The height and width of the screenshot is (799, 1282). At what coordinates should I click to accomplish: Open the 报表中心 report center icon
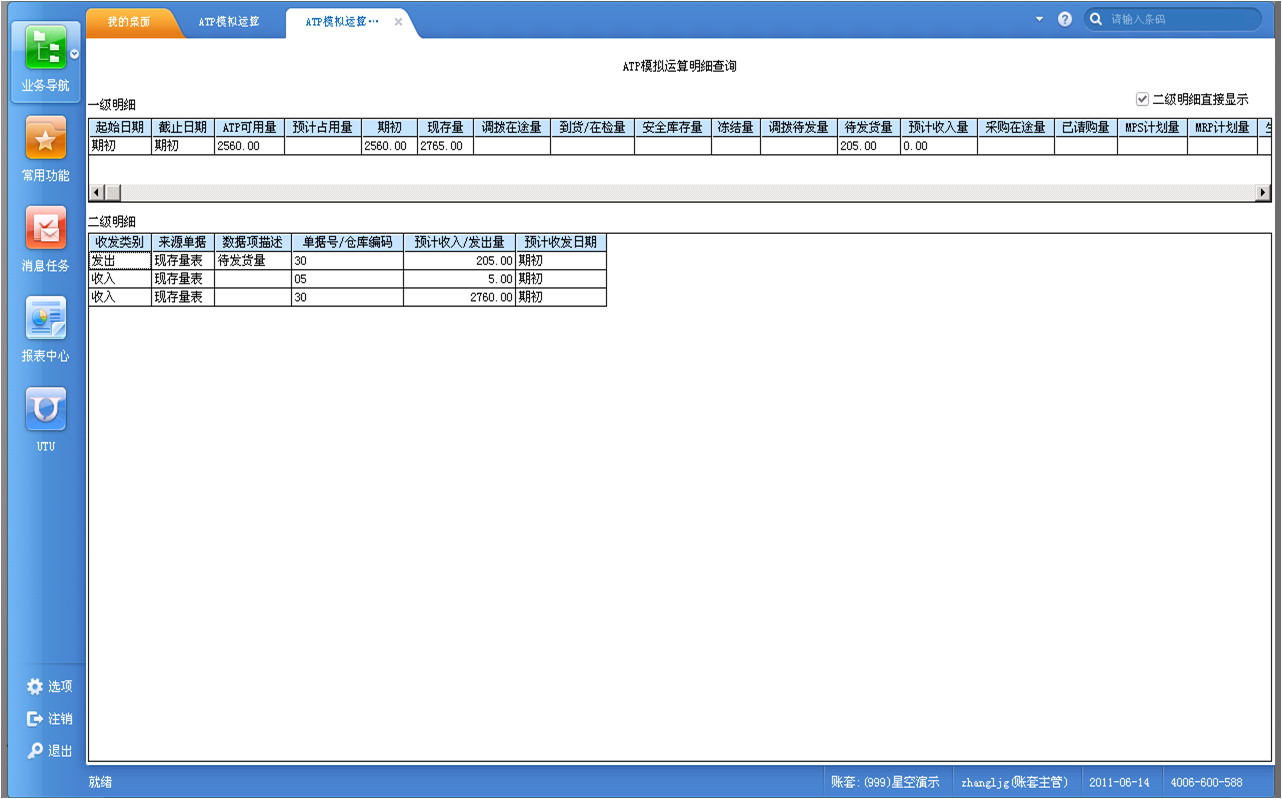pos(45,318)
